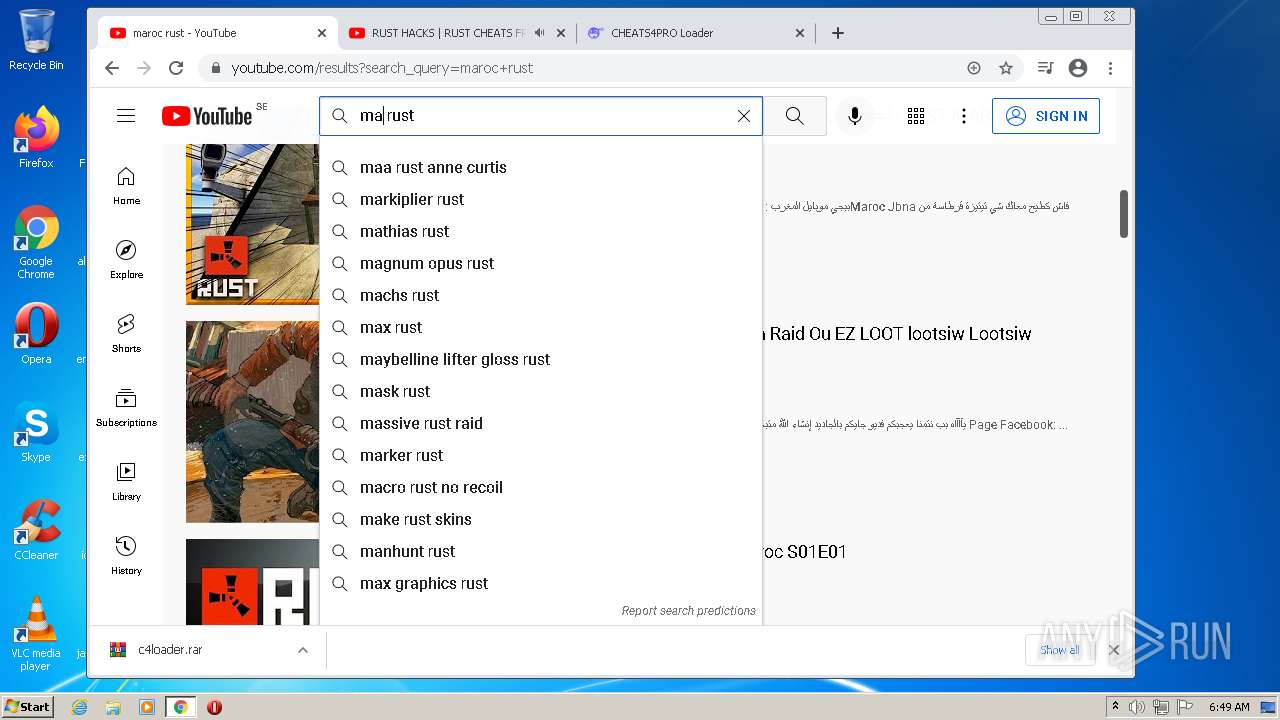
Task: Close the 'maroc rust - YouTube' tab
Action: click(x=322, y=33)
